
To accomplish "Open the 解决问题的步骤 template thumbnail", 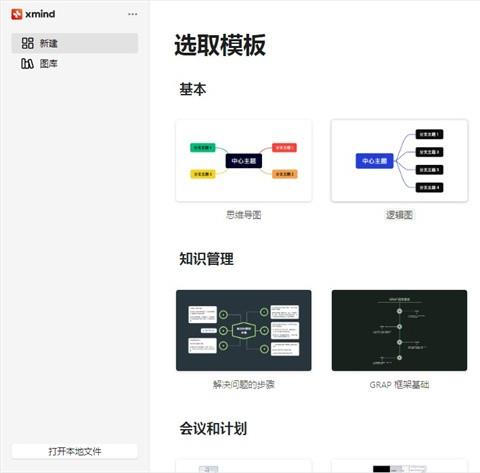I will coord(244,330).
